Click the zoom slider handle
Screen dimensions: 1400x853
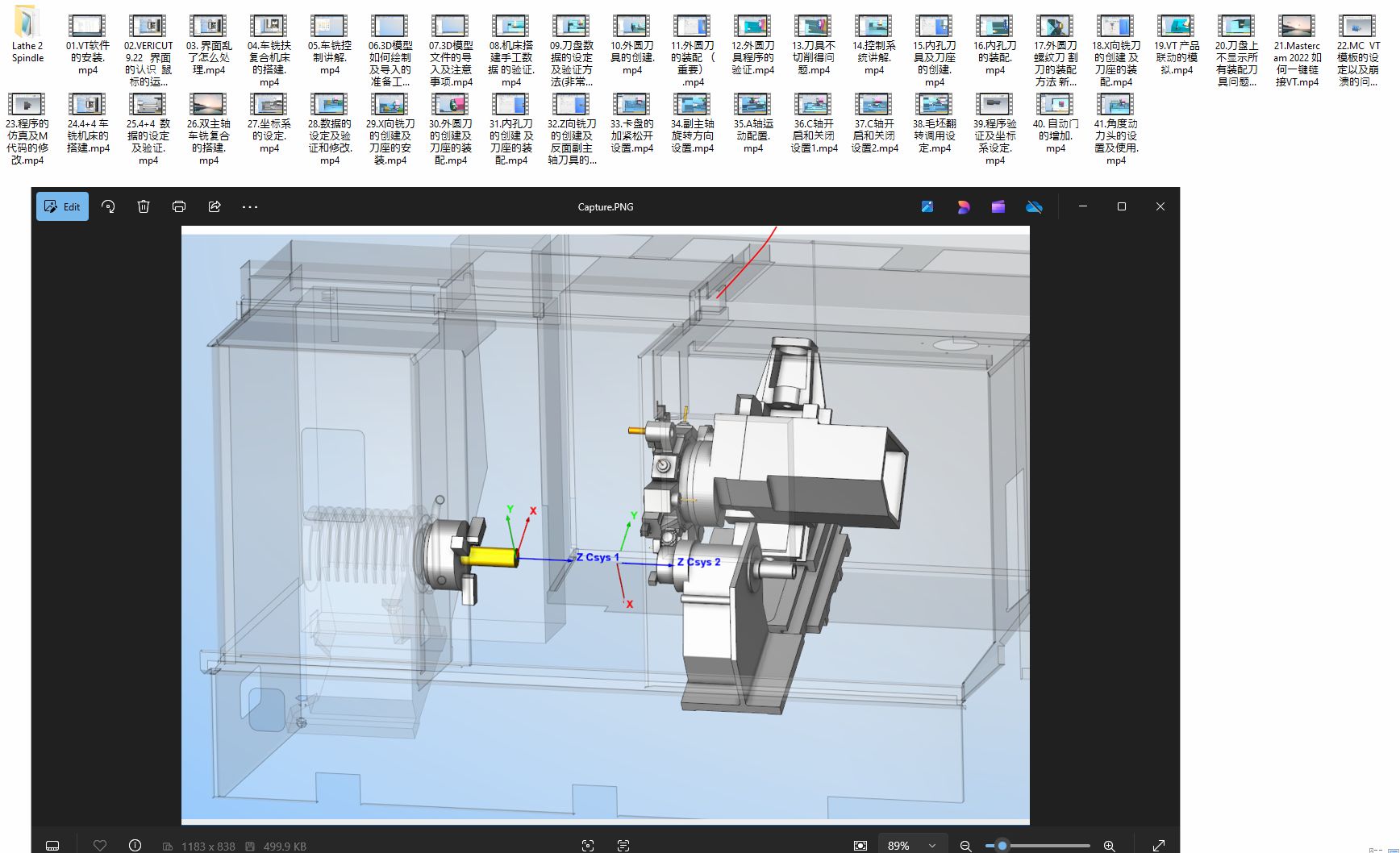[x=1002, y=845]
